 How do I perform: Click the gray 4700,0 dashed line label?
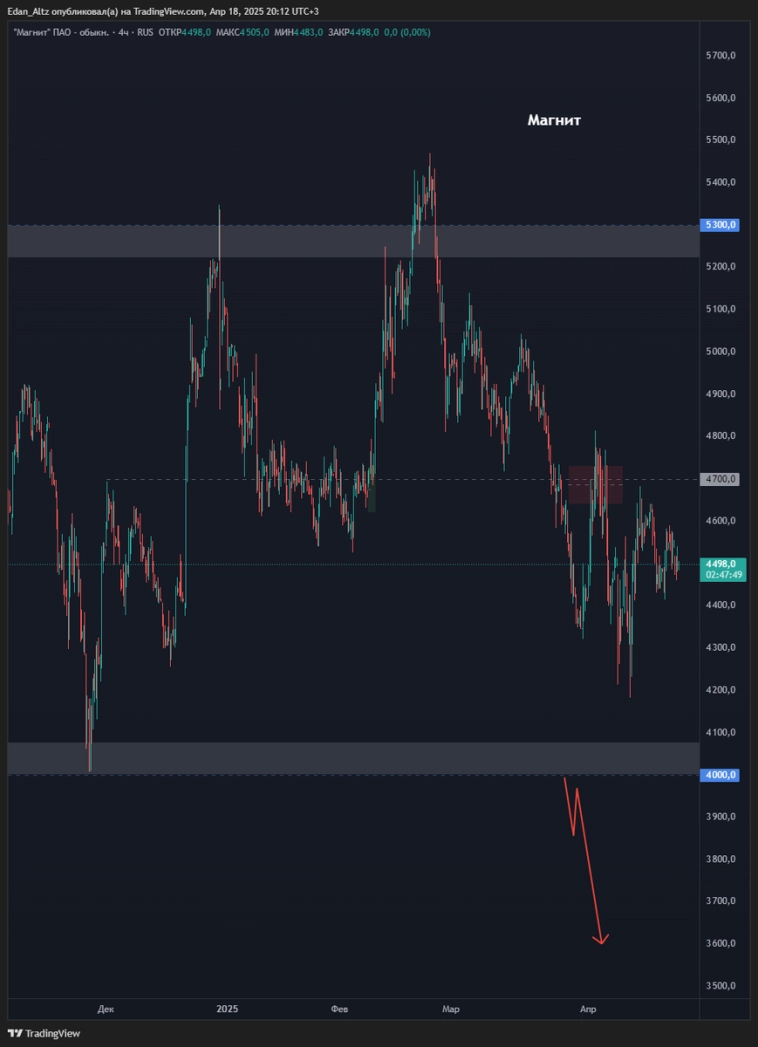tap(719, 479)
